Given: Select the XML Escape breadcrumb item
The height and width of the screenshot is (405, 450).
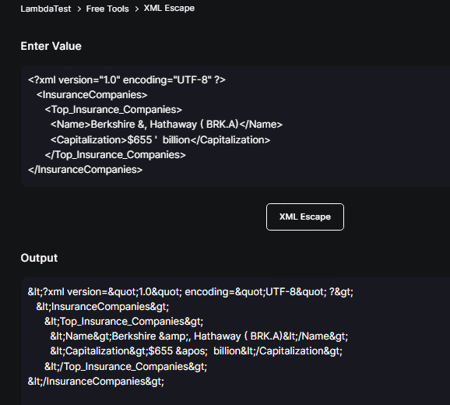Looking at the screenshot, I should point(169,8).
